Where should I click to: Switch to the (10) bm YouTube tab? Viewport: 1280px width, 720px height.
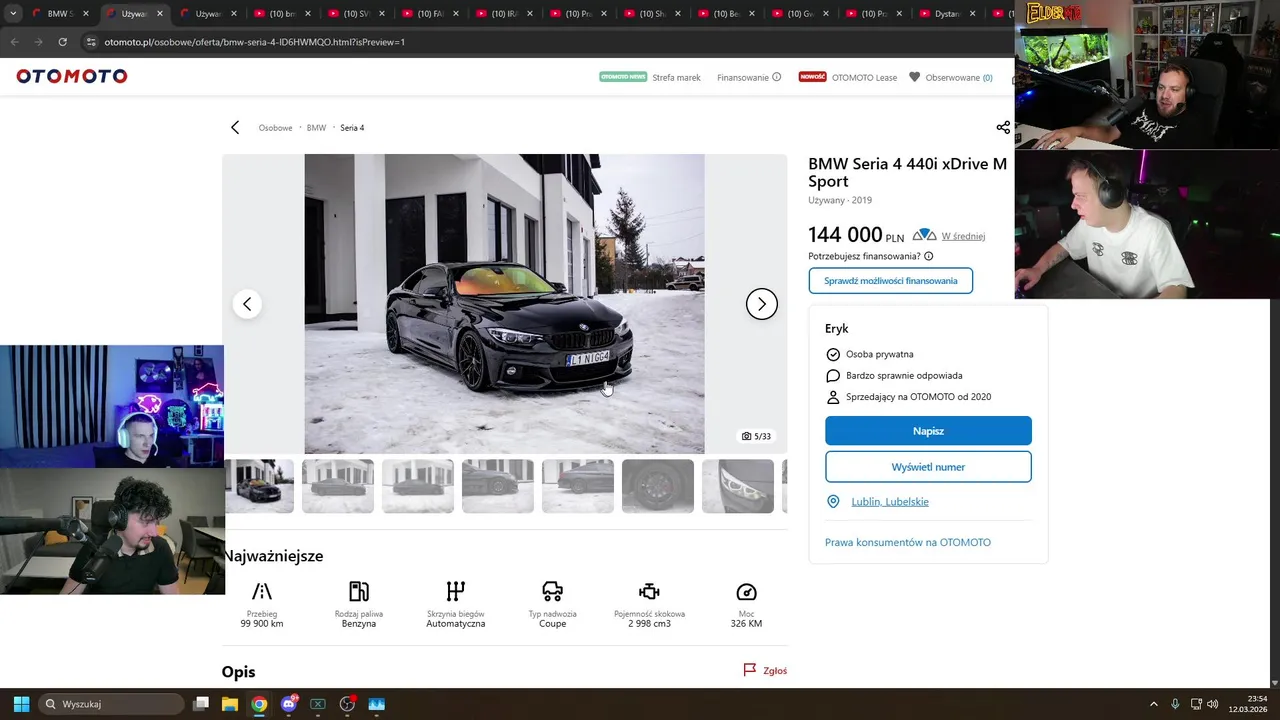click(x=282, y=14)
